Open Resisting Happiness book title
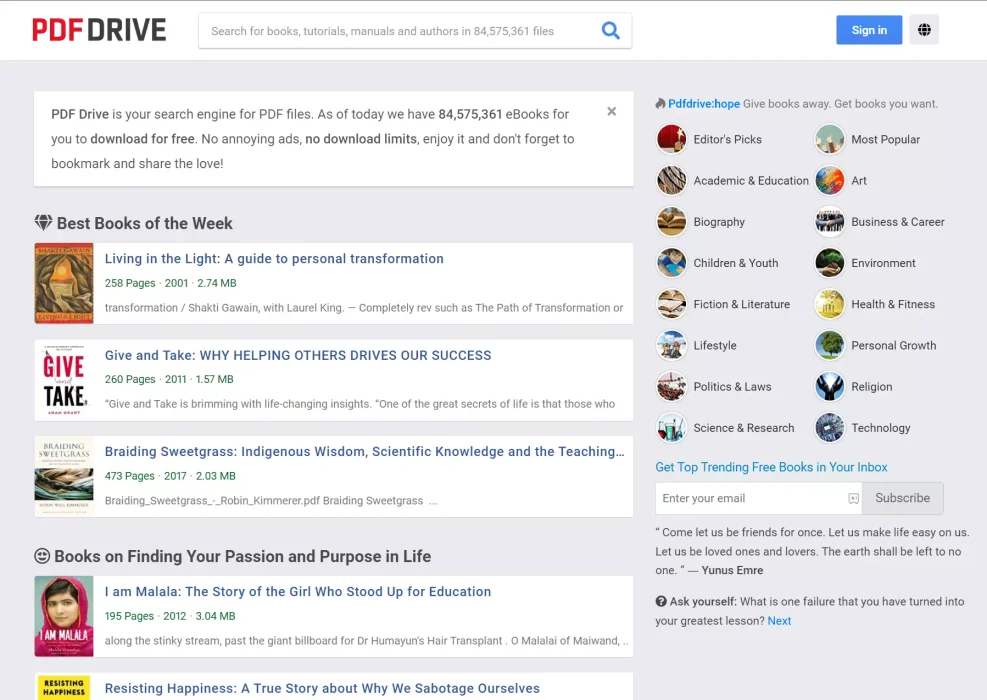 click(x=322, y=688)
